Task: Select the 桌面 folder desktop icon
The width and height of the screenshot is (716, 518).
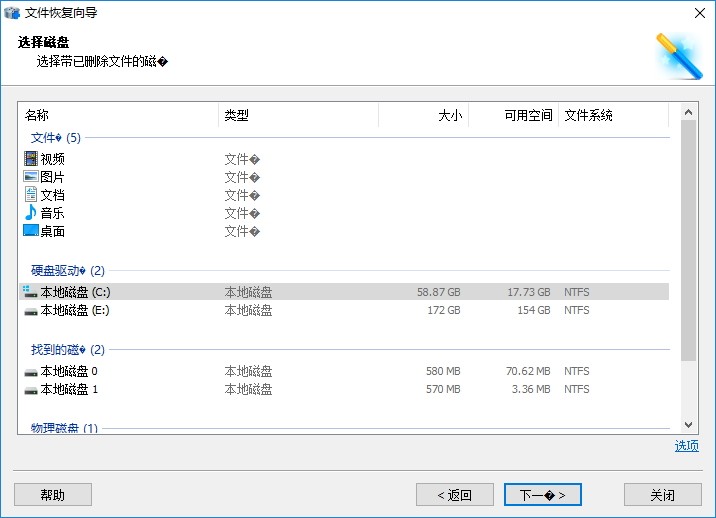Action: (x=31, y=230)
